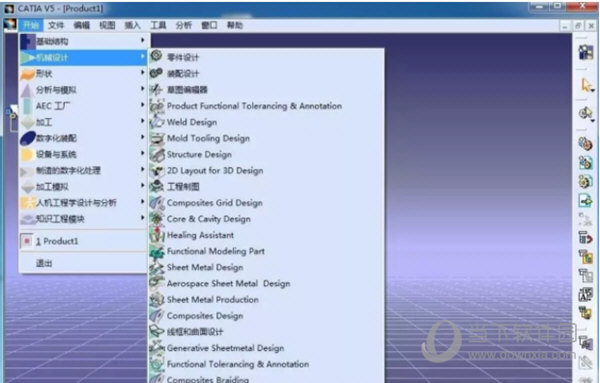
Task: Click the Select arrow tool in right toolbar
Action: (586, 85)
